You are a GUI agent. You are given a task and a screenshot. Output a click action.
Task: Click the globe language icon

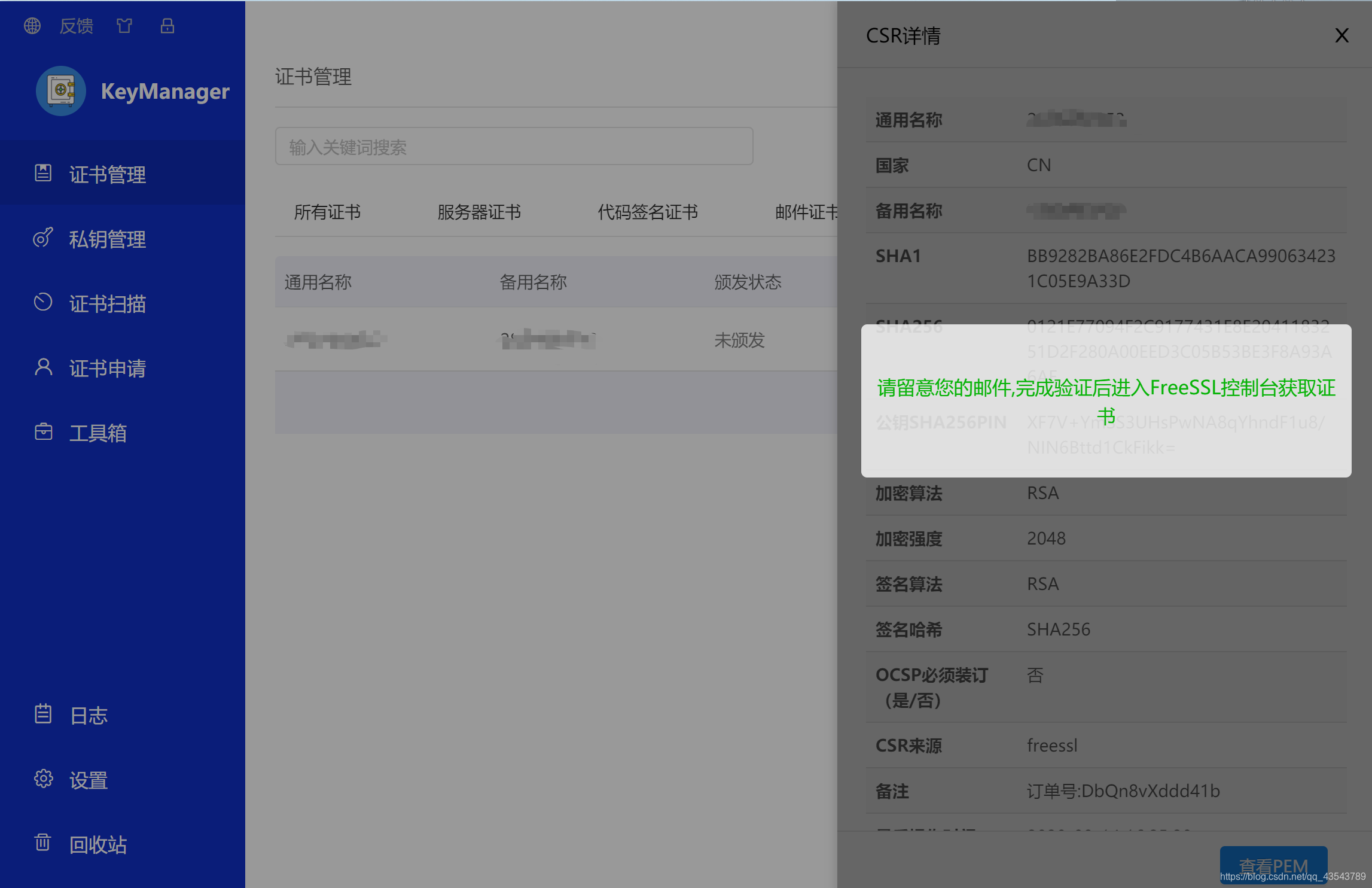(32, 26)
